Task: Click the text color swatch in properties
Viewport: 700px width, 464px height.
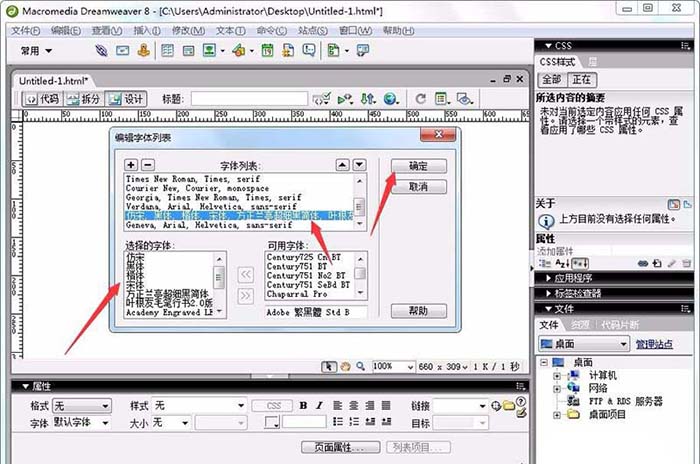Action: (x=272, y=422)
